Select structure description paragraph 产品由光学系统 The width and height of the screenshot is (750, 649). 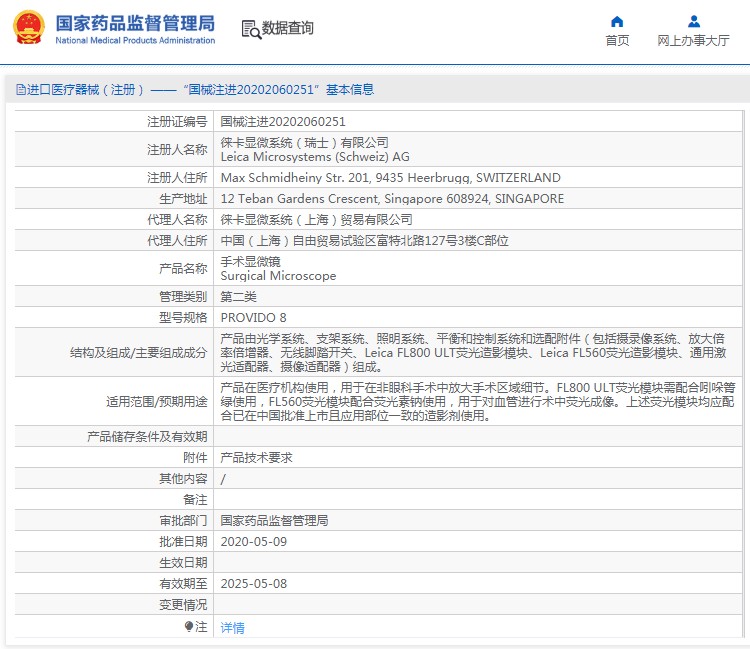click(474, 352)
